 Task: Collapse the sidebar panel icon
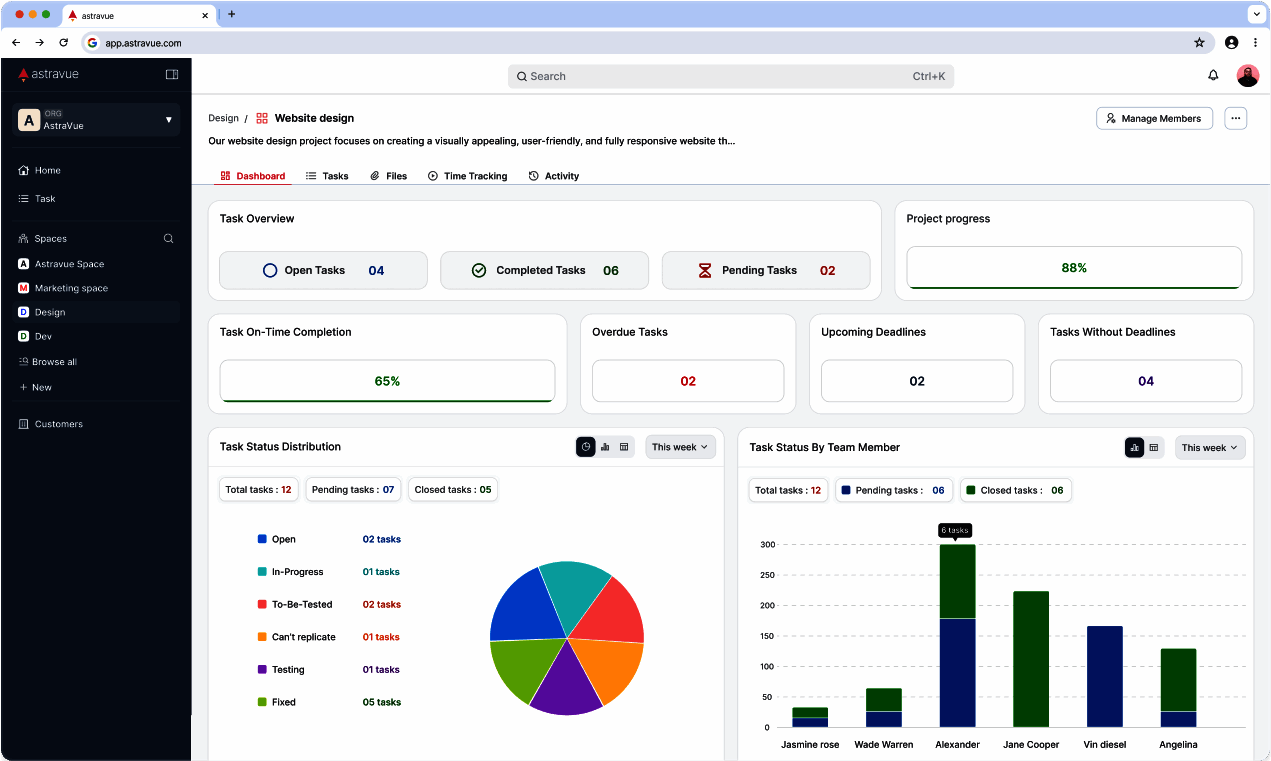(x=172, y=74)
